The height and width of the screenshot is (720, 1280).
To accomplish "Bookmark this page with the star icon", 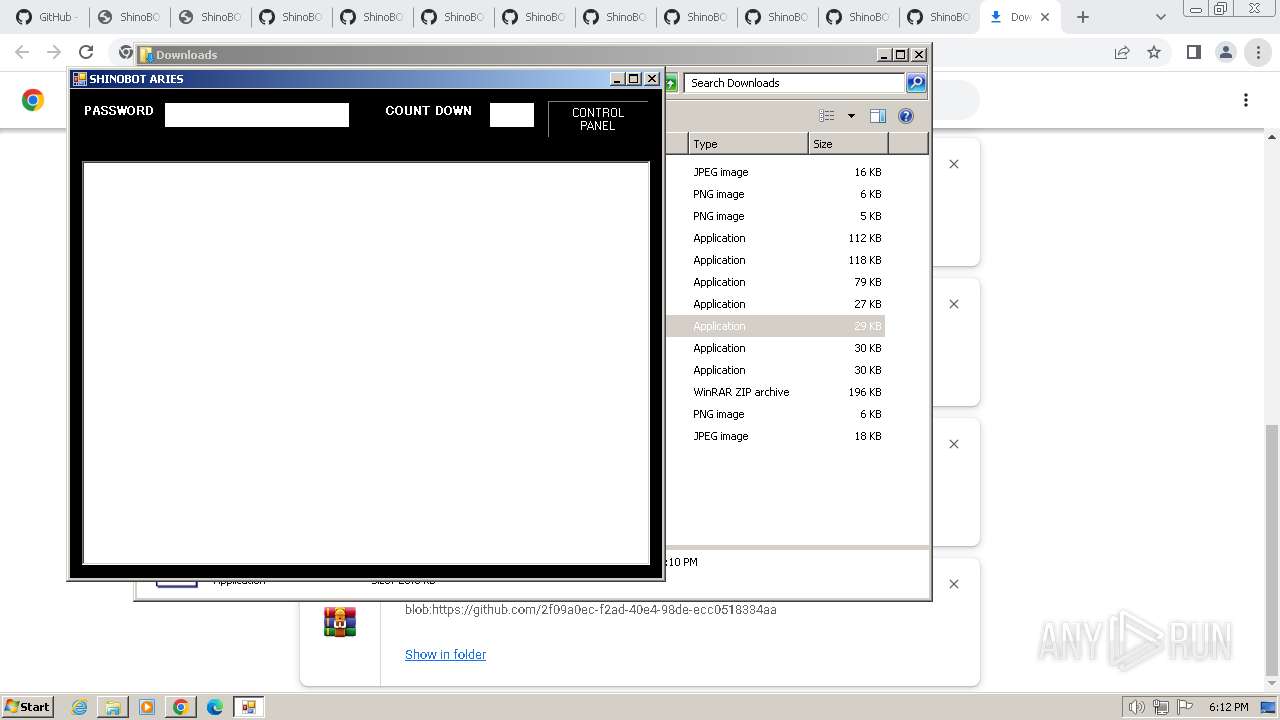I will point(1154,53).
